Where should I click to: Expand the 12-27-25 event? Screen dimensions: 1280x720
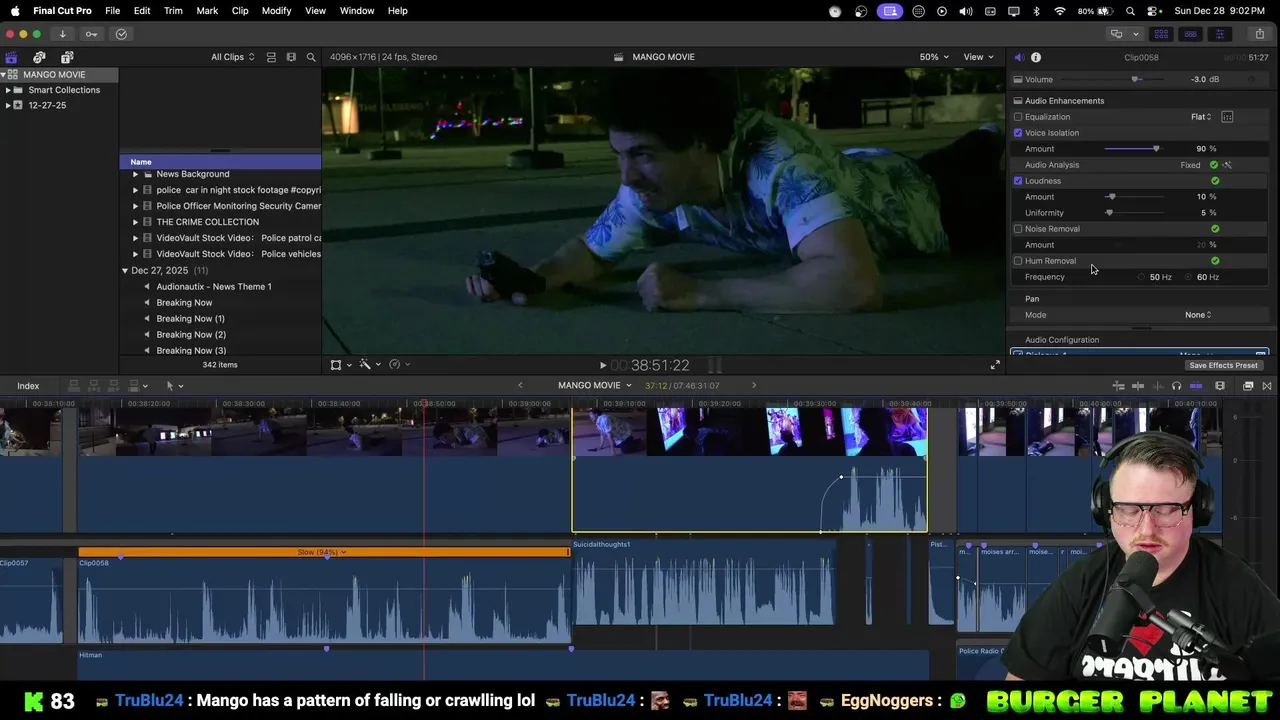pyautogui.click(x=8, y=105)
